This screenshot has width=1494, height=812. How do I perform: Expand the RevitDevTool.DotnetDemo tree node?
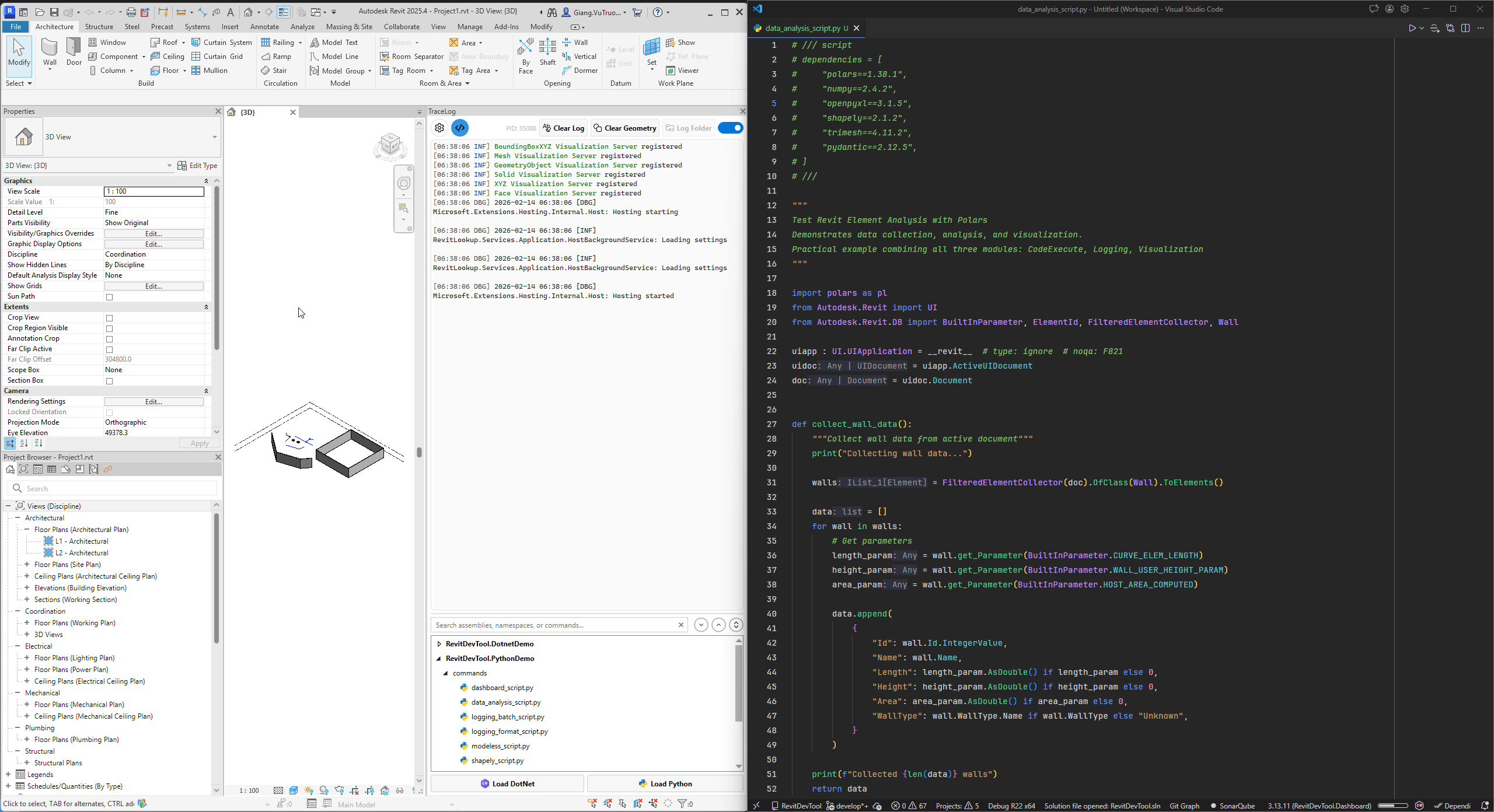coord(438,644)
